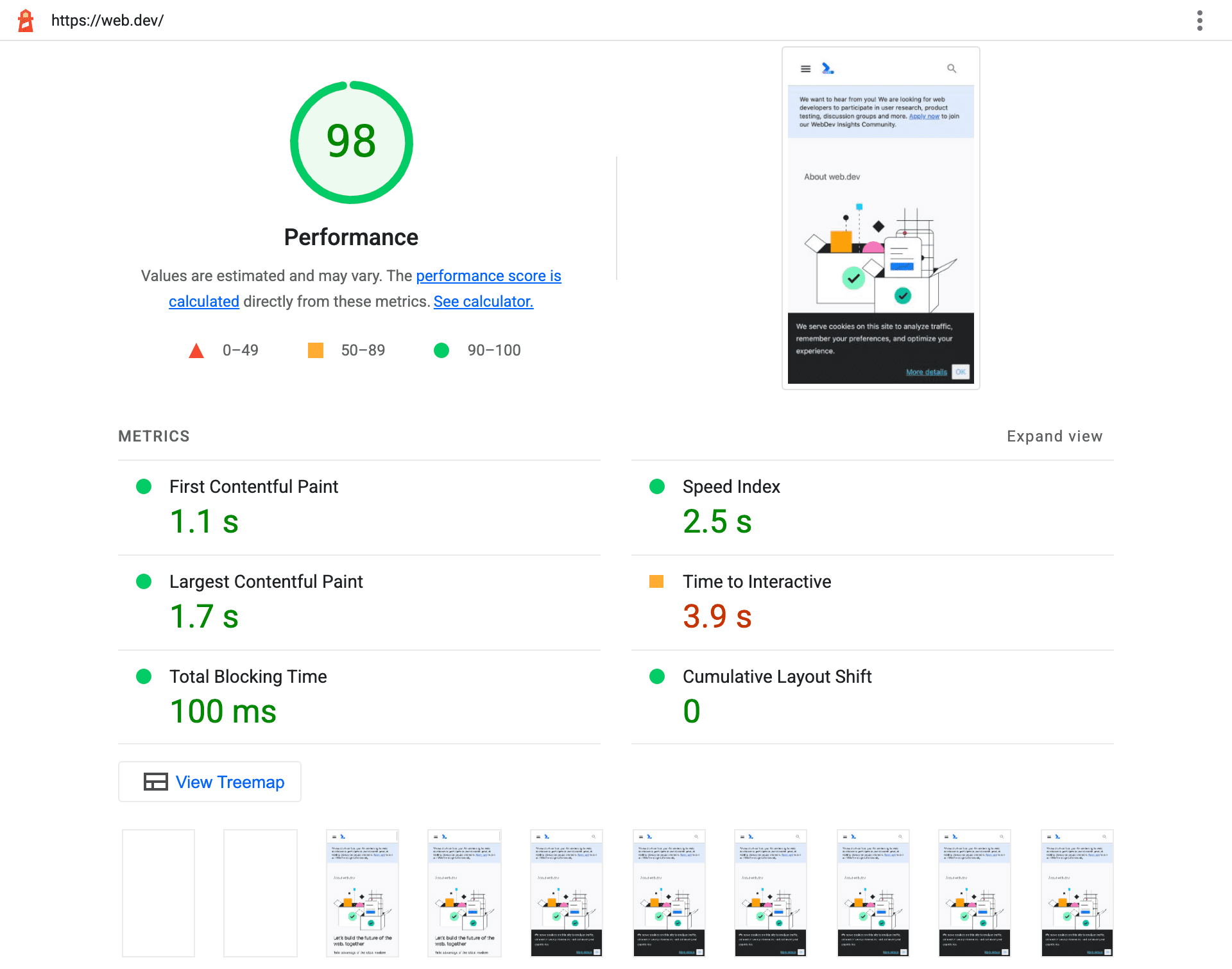Click the Largest Contentful Paint green indicator
1232x969 pixels.
point(143,582)
